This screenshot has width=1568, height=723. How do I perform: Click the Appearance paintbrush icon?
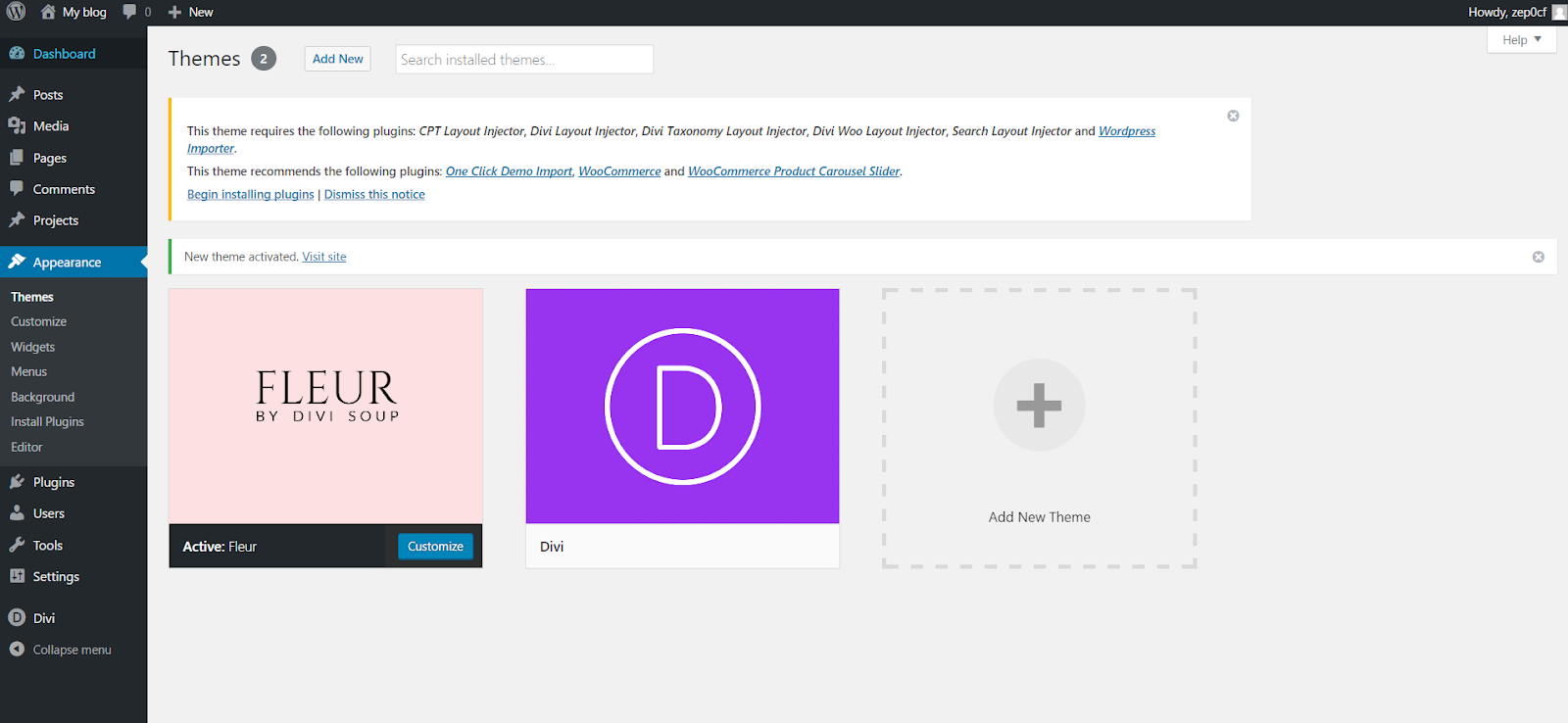pos(17,262)
